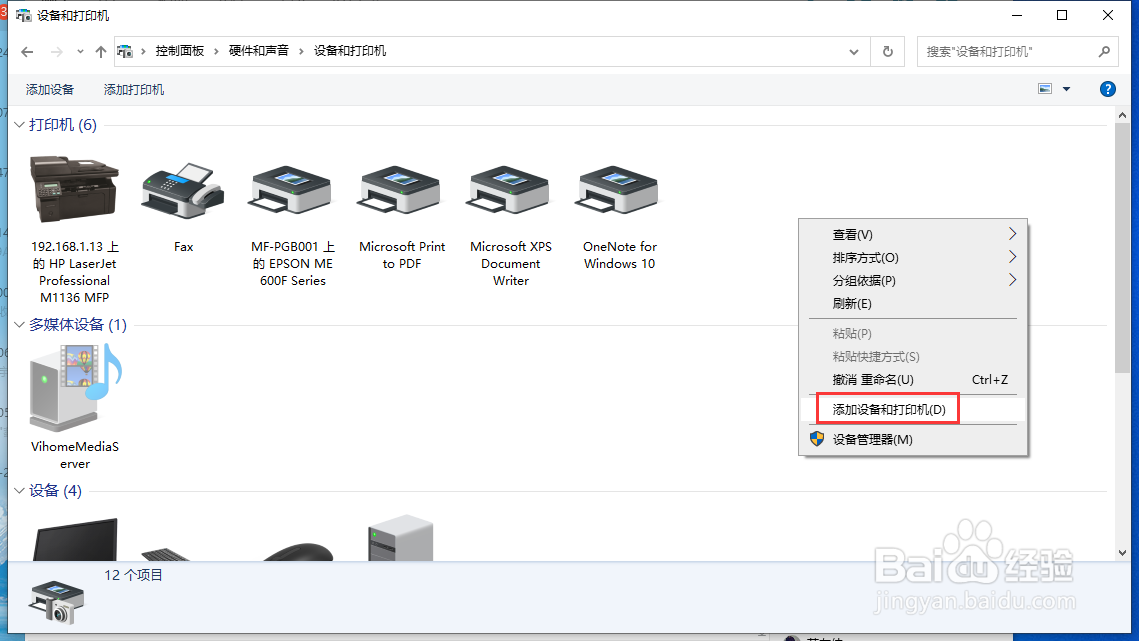Image resolution: width=1139 pixels, height=641 pixels.
Task: Click the address bar location icon
Action: tap(126, 52)
